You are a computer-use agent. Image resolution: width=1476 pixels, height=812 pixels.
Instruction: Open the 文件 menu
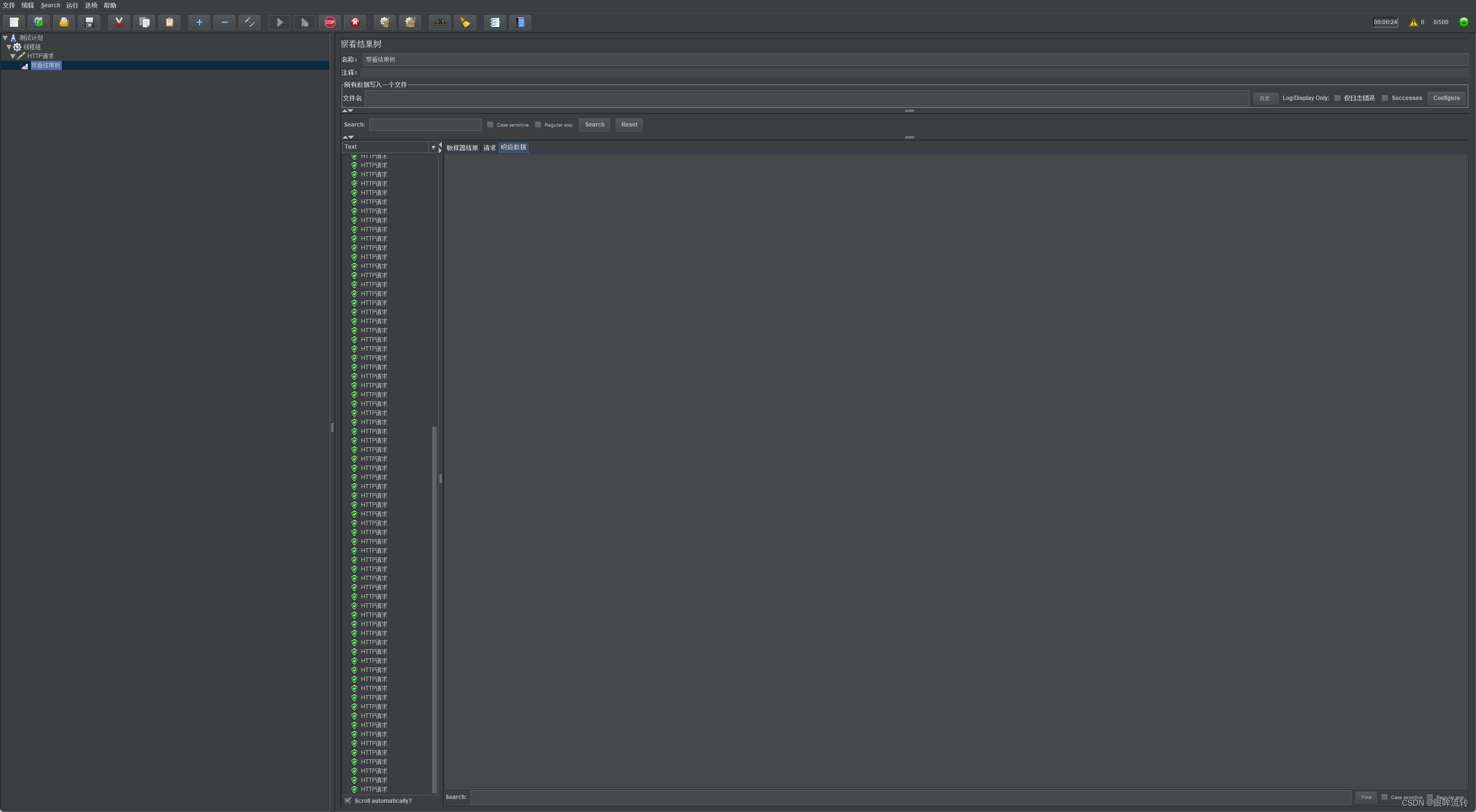coord(9,6)
